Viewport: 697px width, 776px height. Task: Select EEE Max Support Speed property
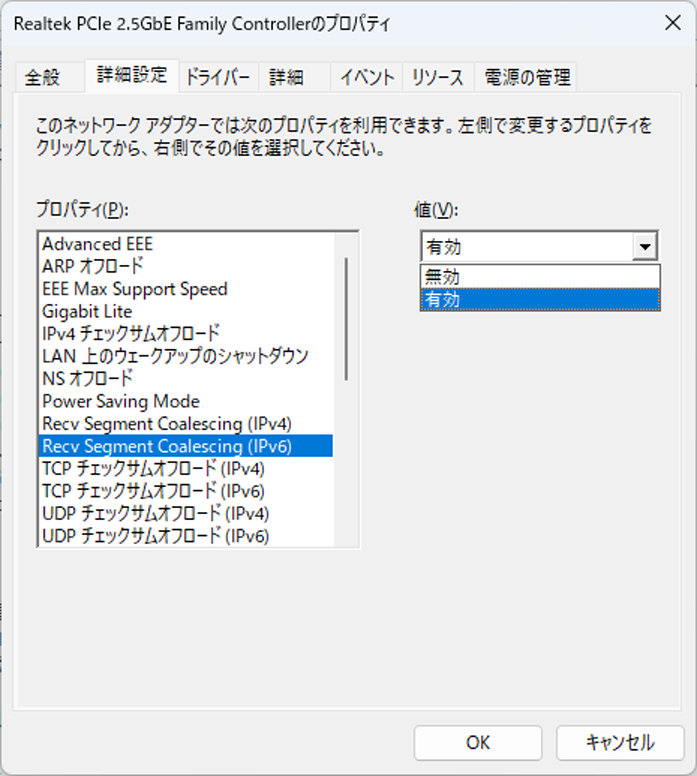click(x=186, y=289)
